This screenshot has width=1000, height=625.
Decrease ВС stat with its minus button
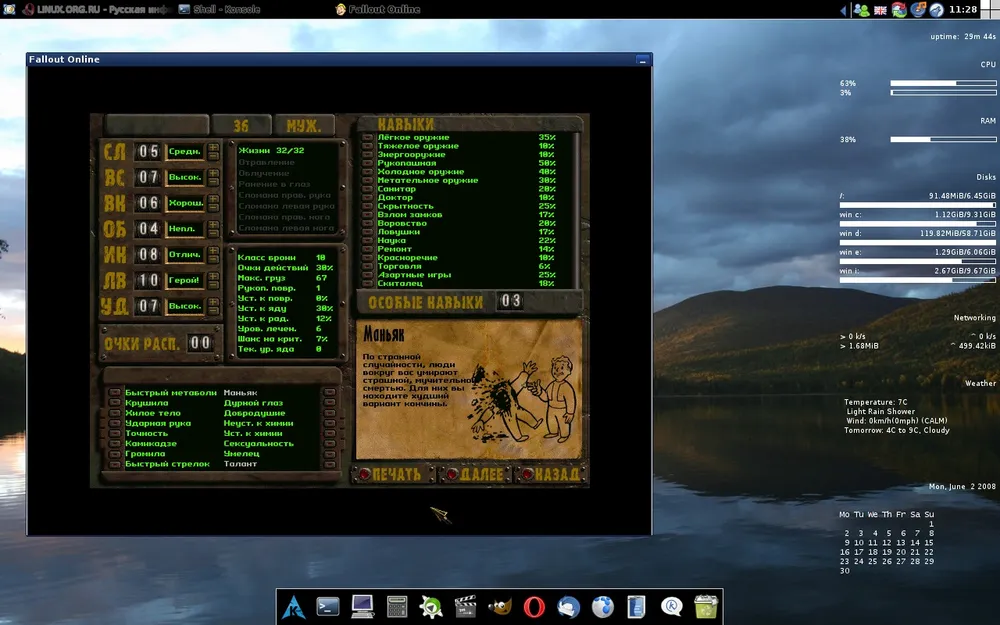click(x=213, y=182)
